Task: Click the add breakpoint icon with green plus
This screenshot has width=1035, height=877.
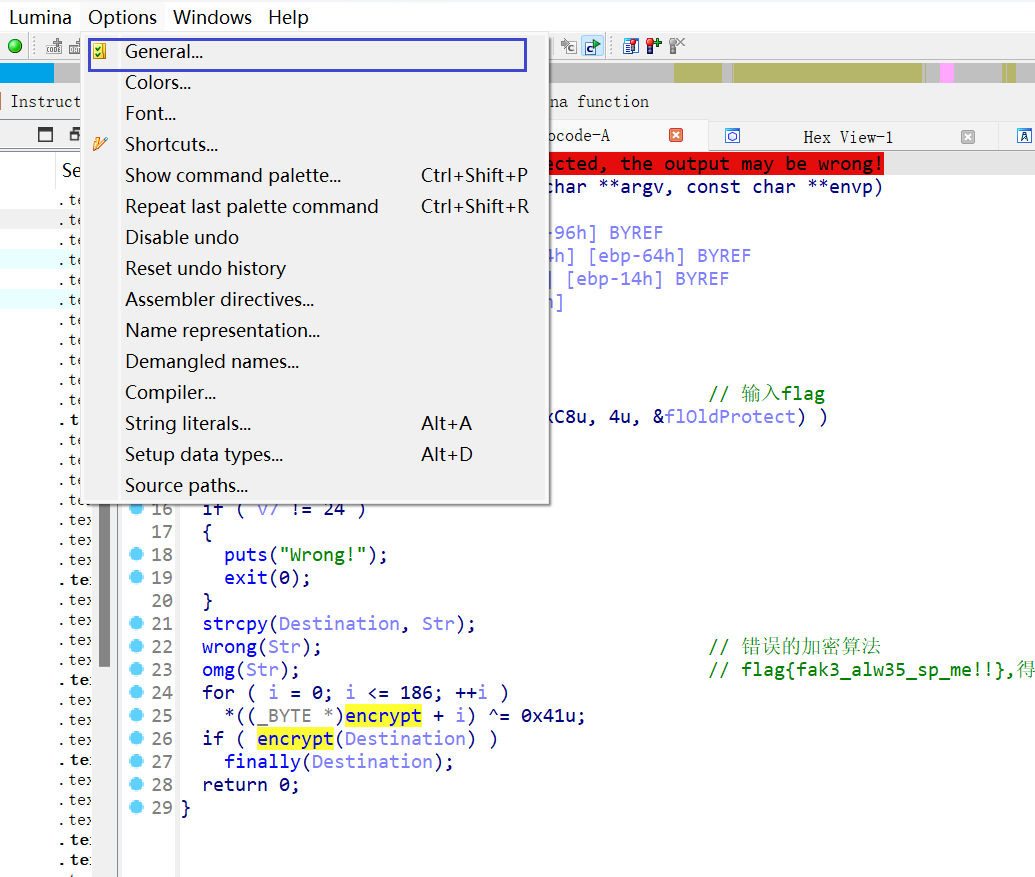Action: coord(653,46)
